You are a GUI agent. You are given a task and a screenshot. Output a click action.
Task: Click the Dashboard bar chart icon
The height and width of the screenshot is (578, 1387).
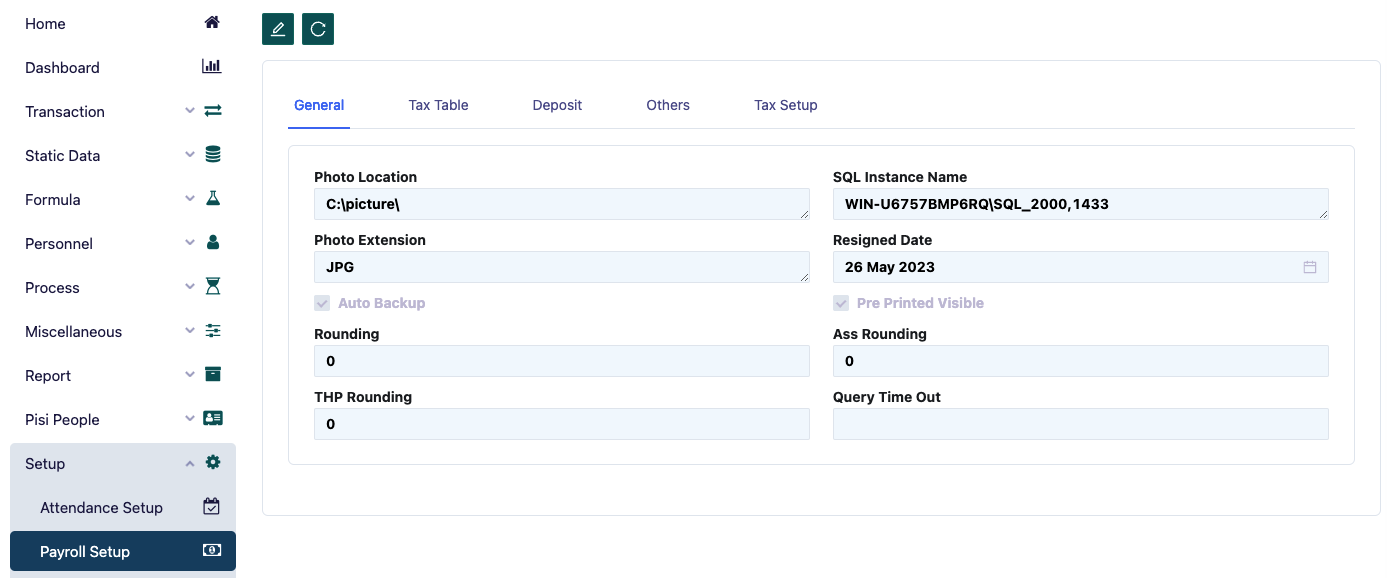pyautogui.click(x=212, y=67)
